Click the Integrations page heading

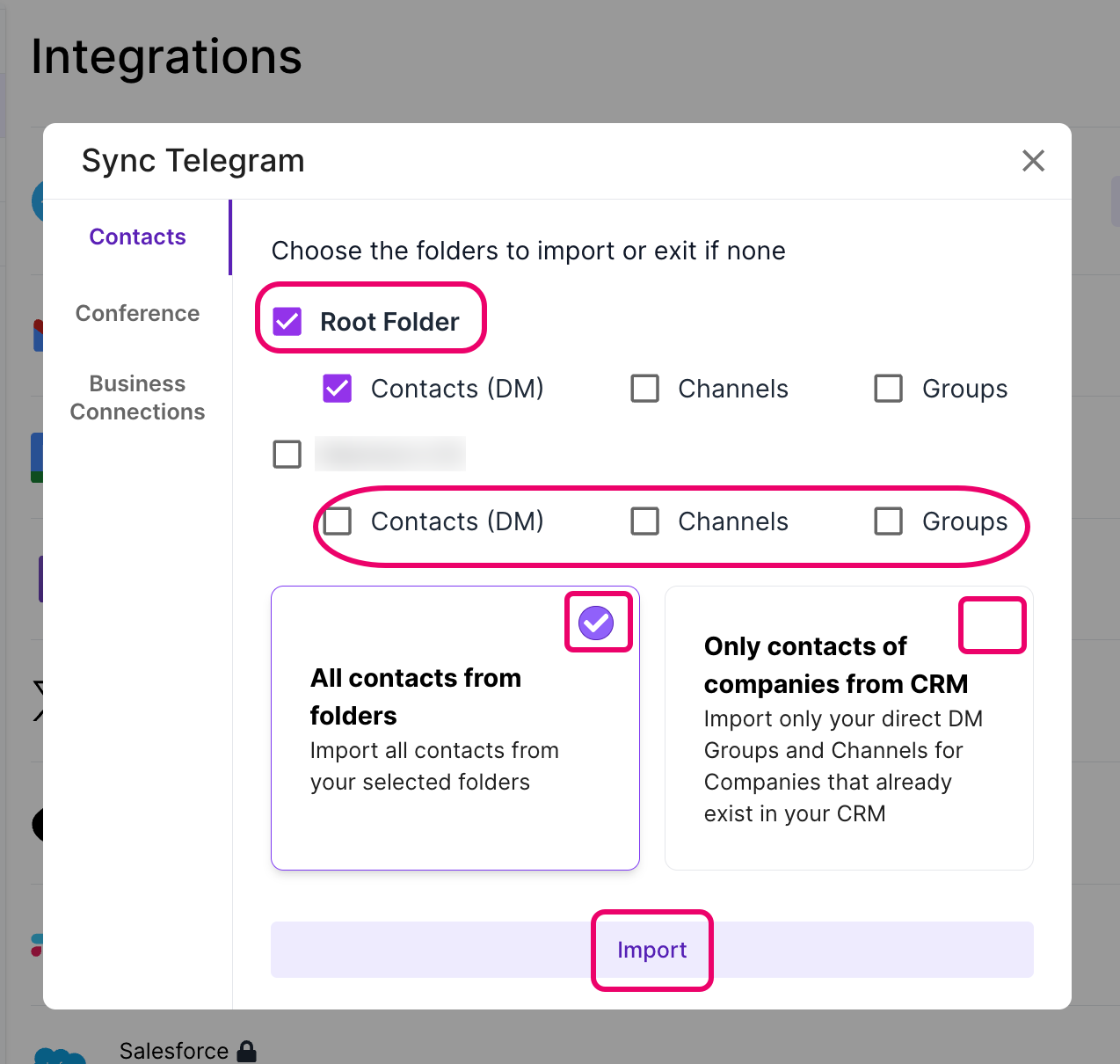coord(167,57)
